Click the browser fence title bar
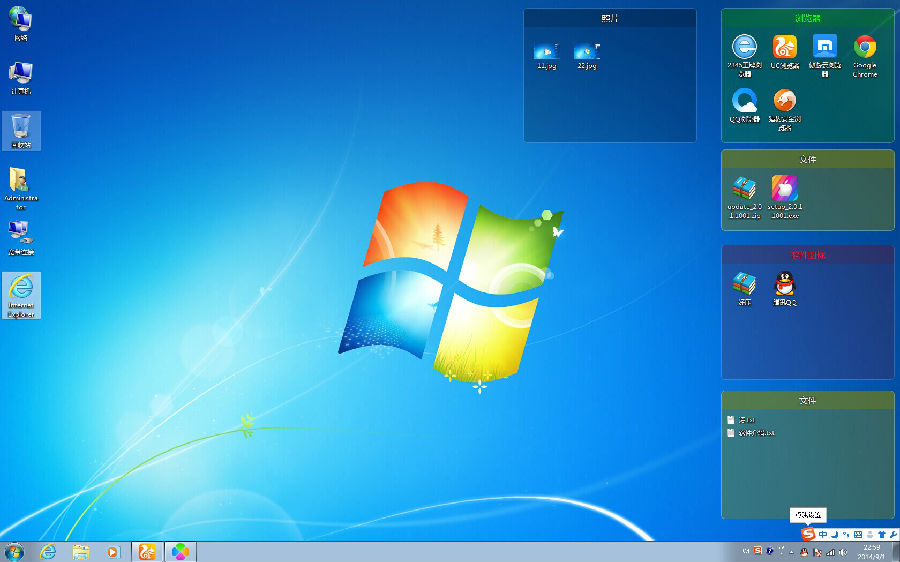The width and height of the screenshot is (900, 562). tap(808, 18)
